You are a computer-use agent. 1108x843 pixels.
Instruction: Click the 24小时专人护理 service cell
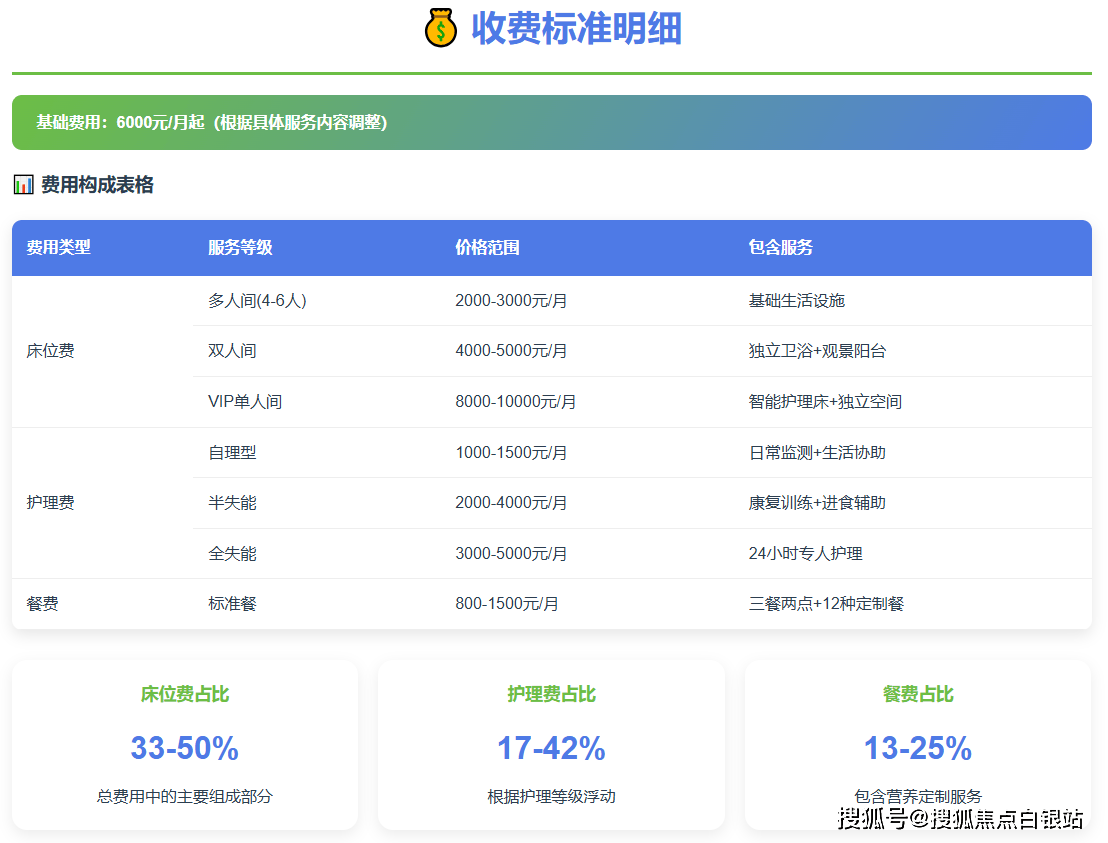click(805, 553)
